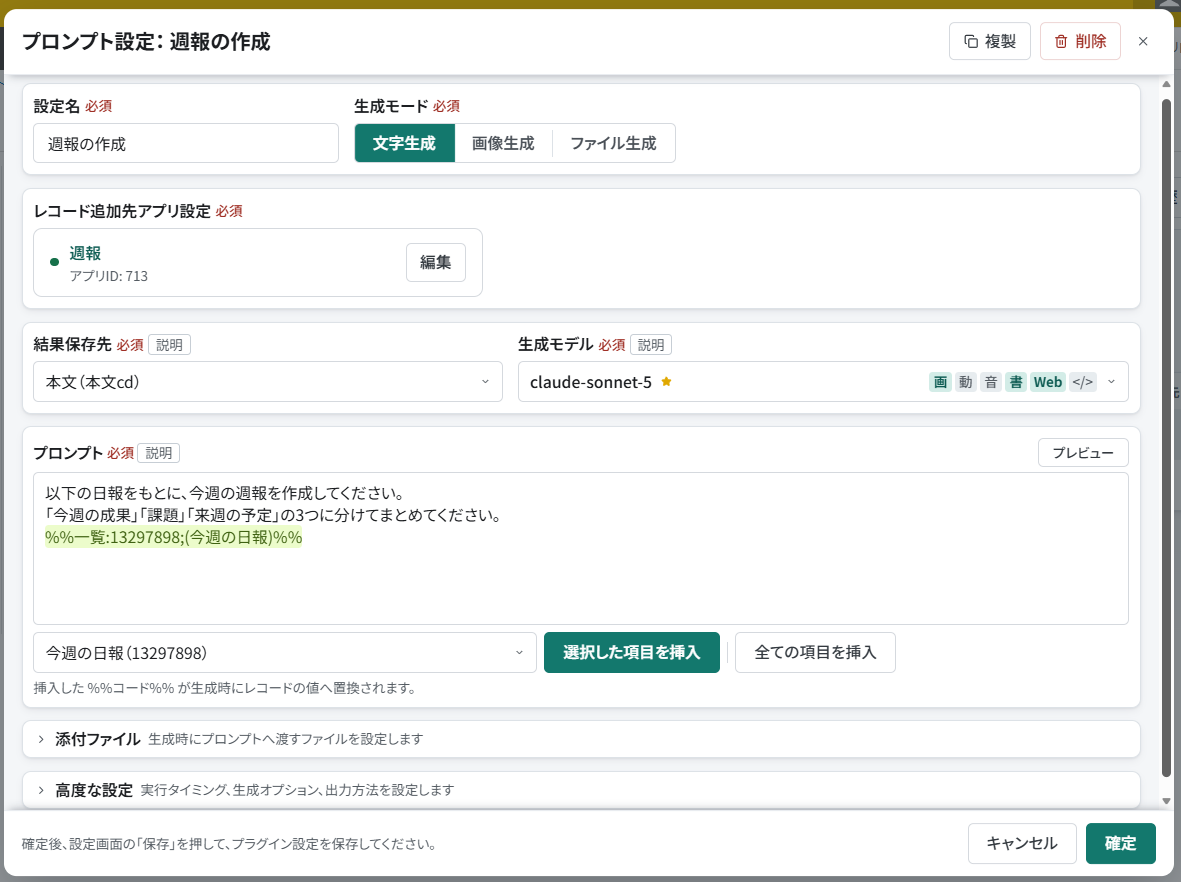Click the 画 capability badge

tap(940, 382)
